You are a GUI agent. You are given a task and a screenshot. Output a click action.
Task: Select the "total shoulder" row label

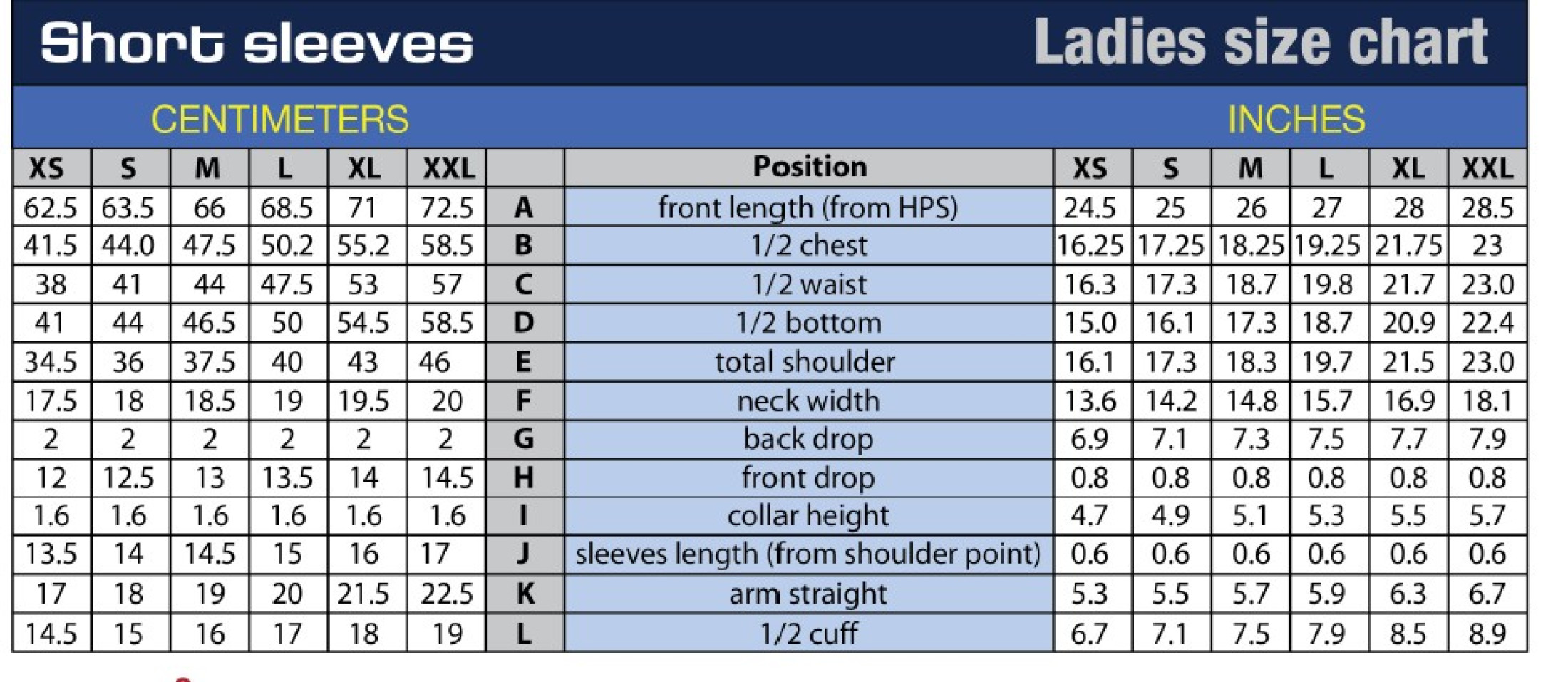(805, 362)
